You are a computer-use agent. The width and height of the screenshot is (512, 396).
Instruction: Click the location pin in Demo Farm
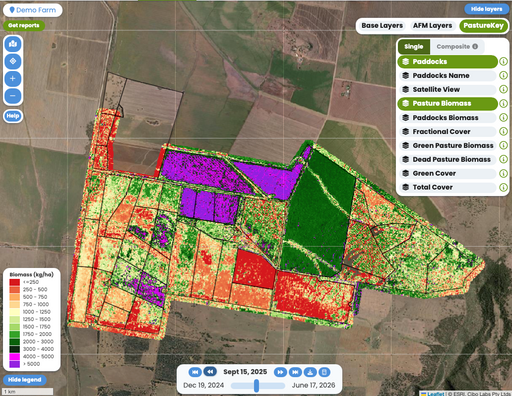coord(12,10)
